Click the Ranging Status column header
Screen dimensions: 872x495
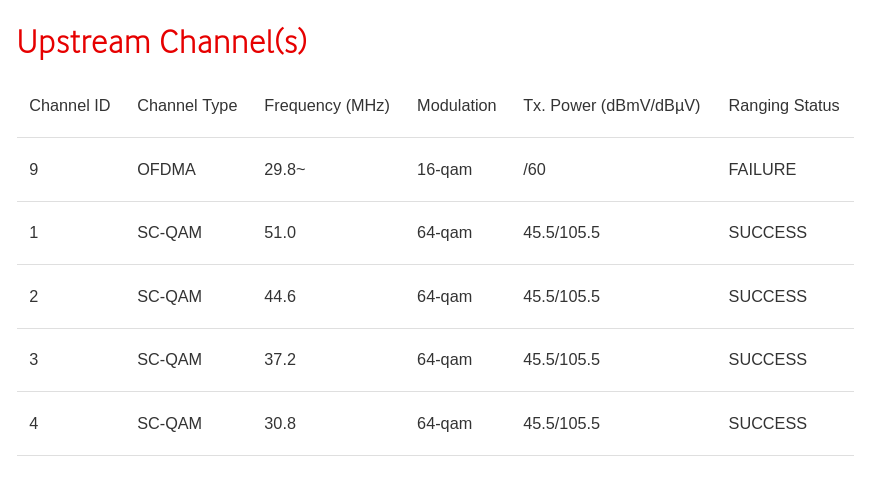tap(783, 105)
